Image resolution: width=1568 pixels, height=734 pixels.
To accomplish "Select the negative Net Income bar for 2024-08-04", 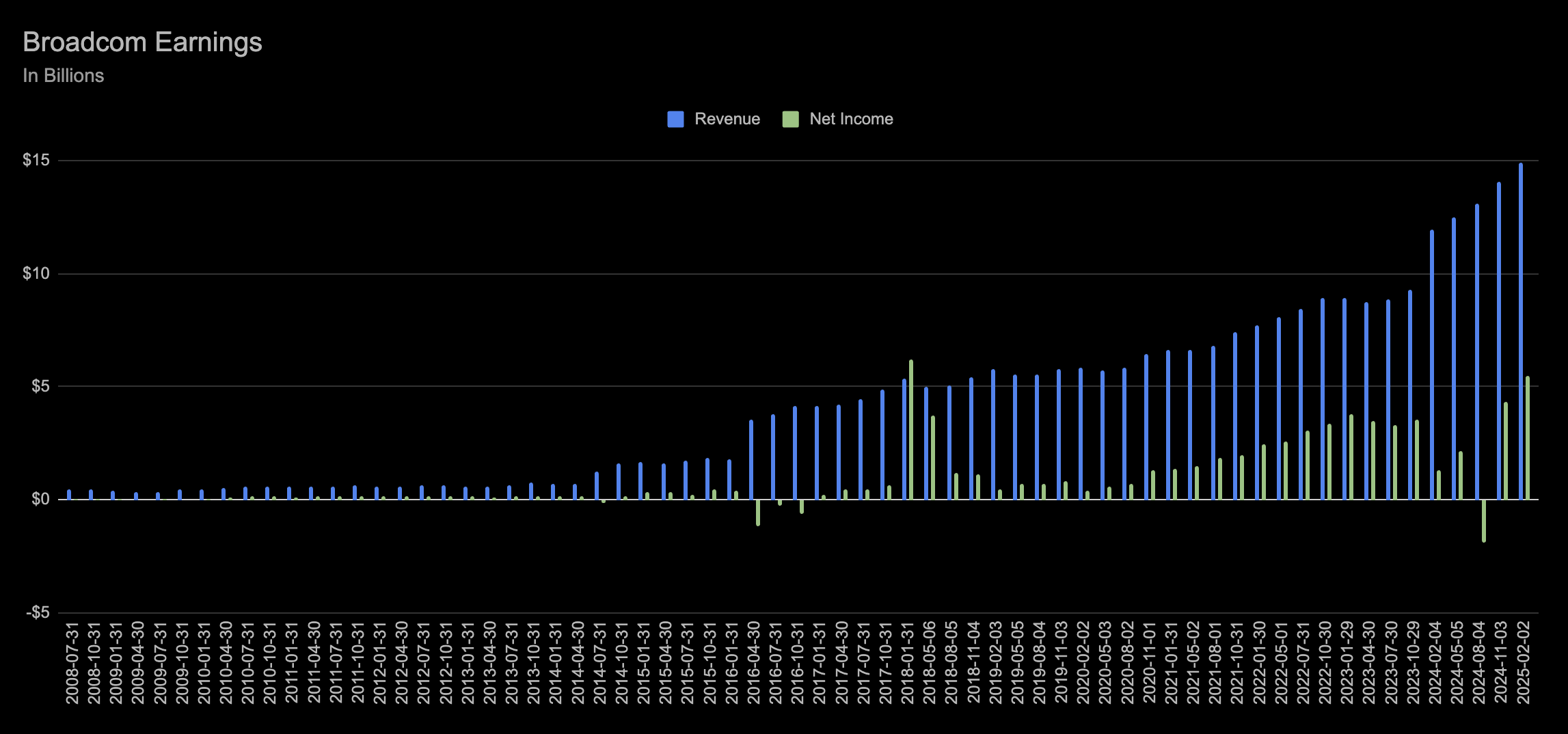I will point(1483,521).
